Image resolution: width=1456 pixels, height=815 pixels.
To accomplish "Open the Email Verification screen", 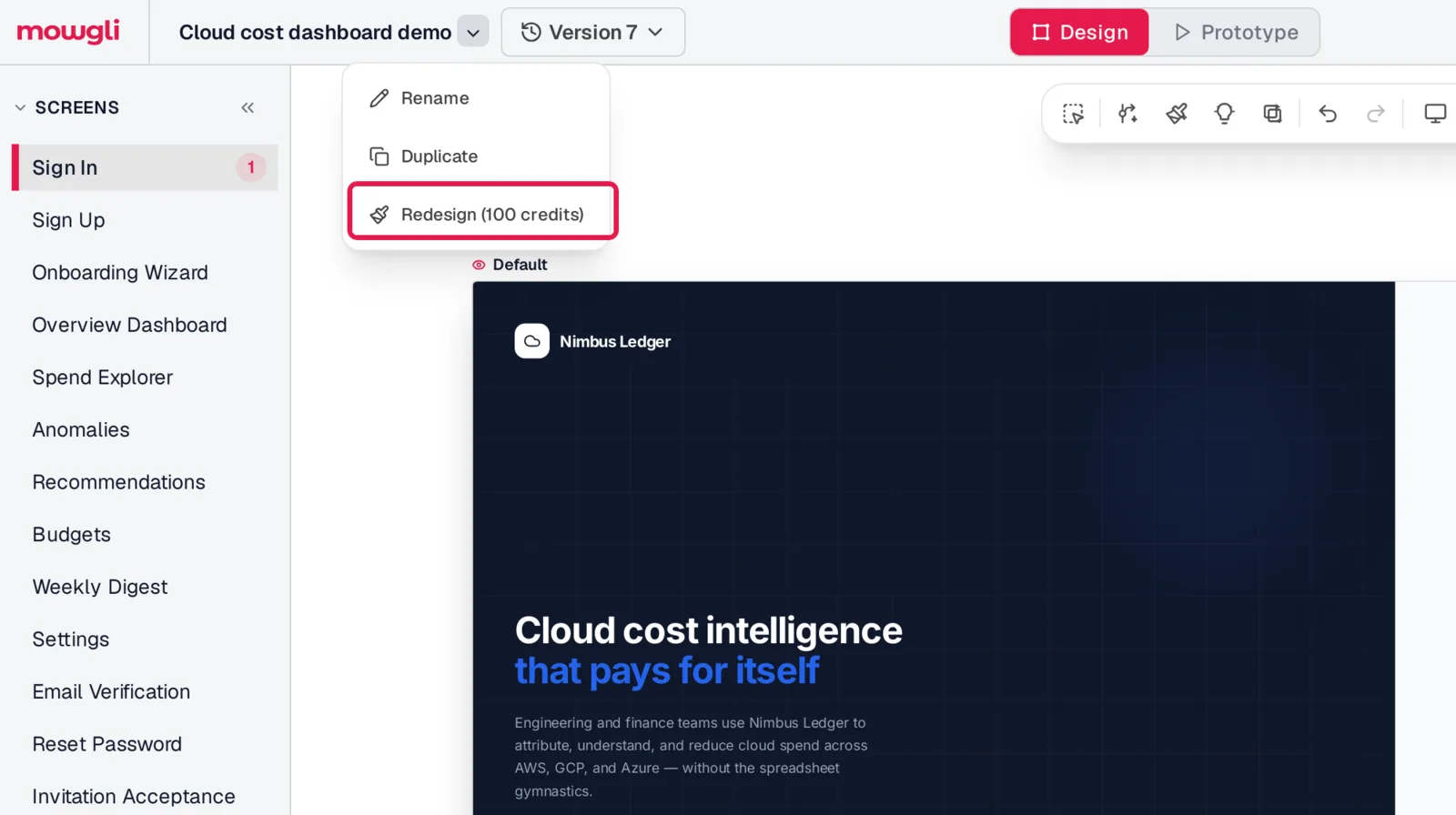I will click(x=146, y=691).
